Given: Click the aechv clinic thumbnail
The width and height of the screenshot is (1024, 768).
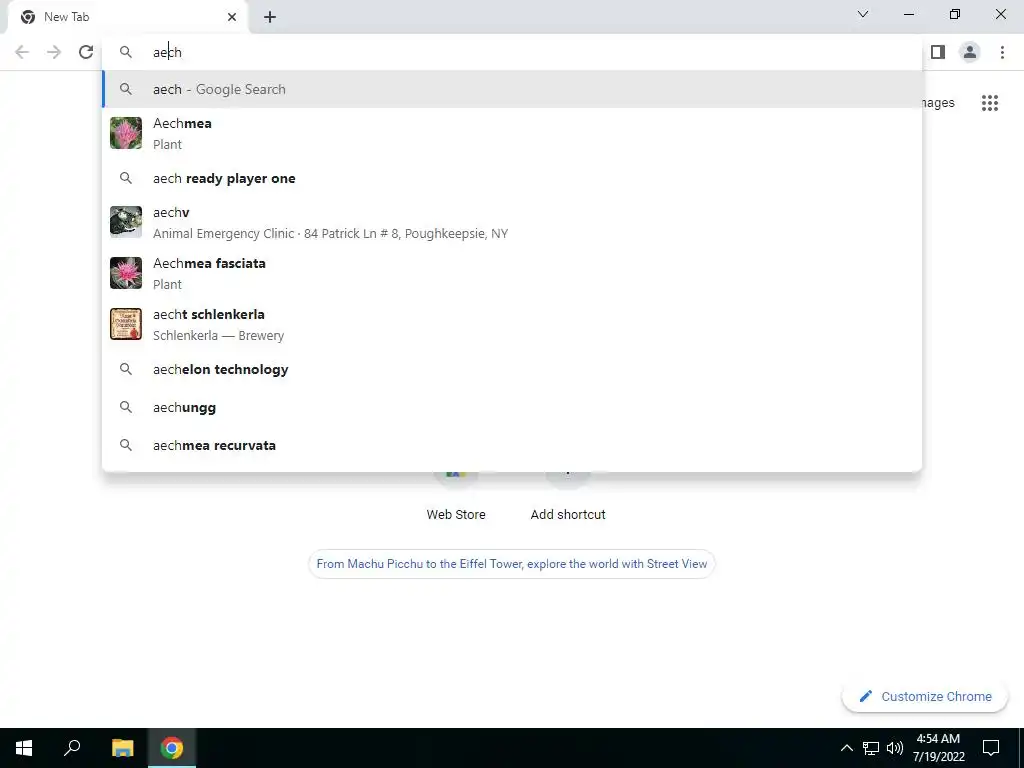Looking at the screenshot, I should coord(126,223).
